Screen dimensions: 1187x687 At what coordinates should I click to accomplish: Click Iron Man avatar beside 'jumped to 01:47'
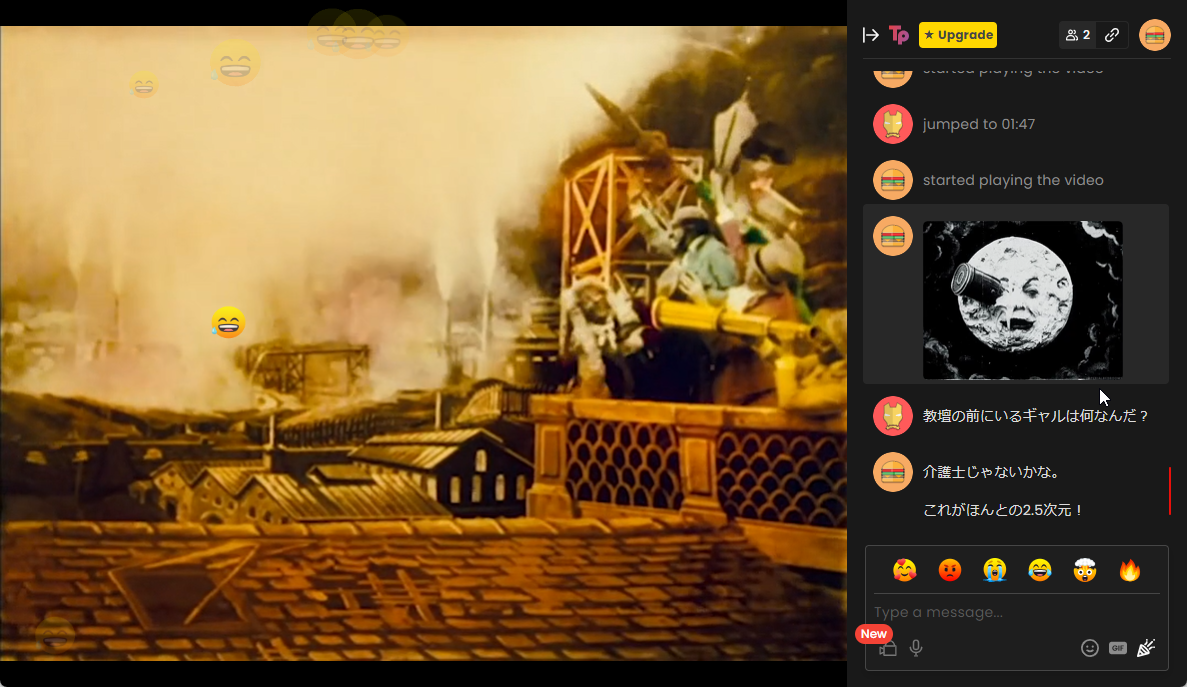click(x=893, y=124)
